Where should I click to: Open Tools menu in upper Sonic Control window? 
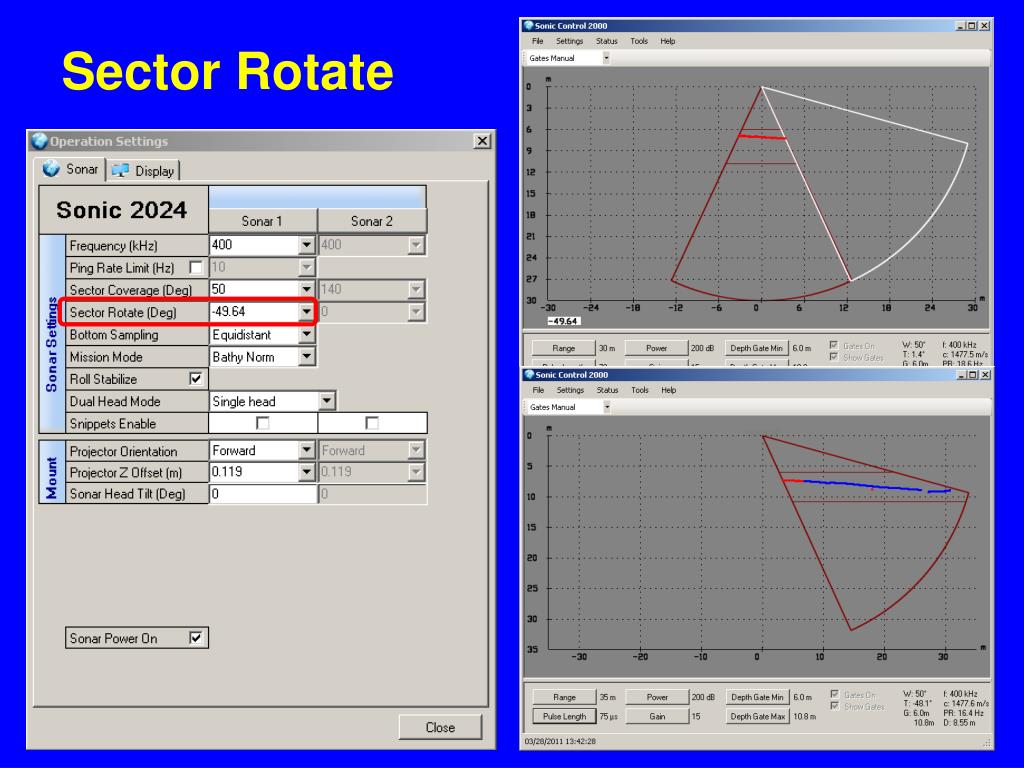click(639, 41)
